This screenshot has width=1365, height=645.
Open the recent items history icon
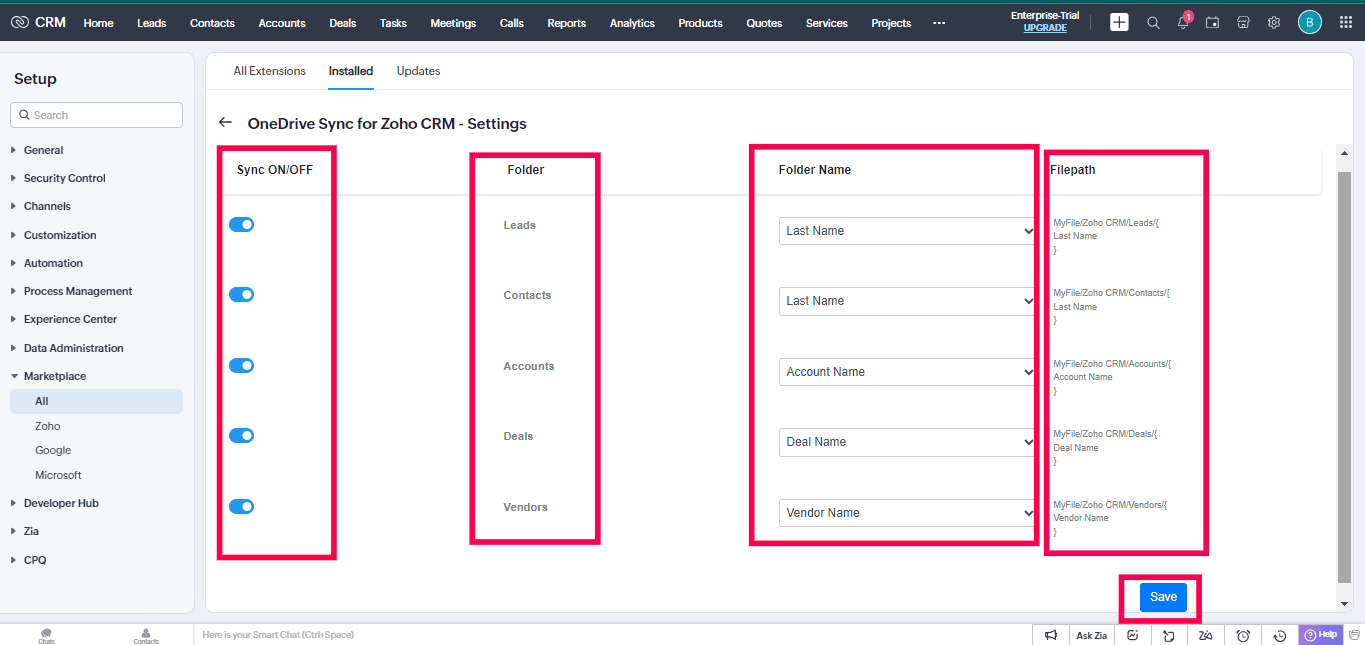(1280, 635)
